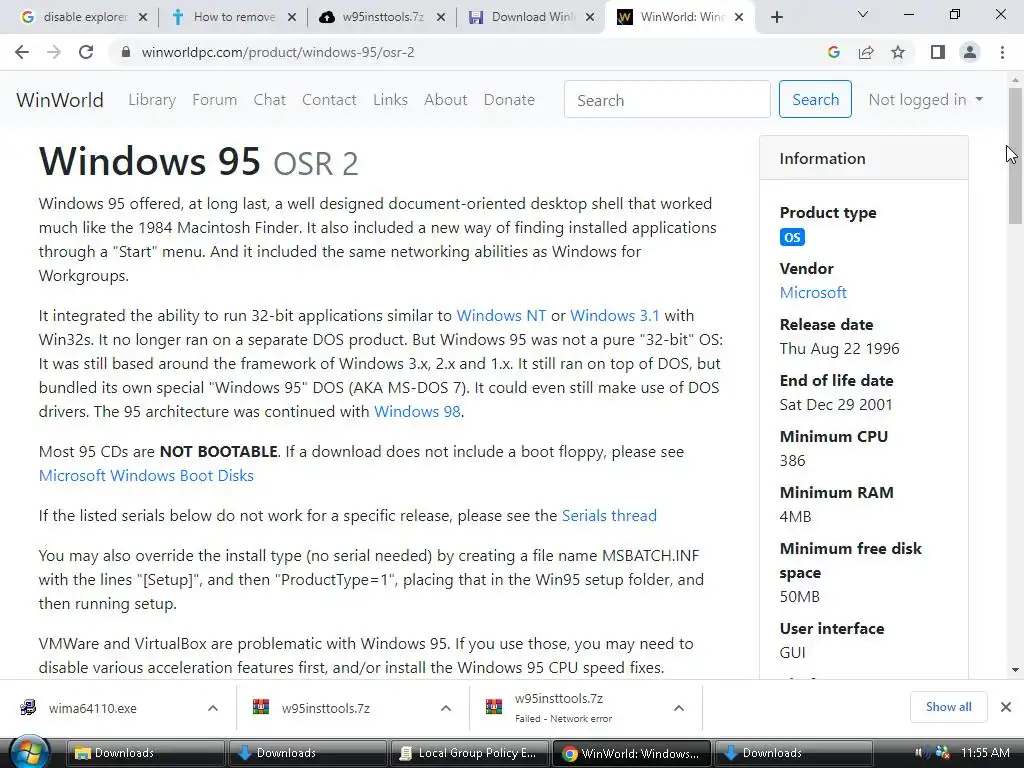Focus the site Search input field
Screen dimensions: 1024x768
[667, 99]
